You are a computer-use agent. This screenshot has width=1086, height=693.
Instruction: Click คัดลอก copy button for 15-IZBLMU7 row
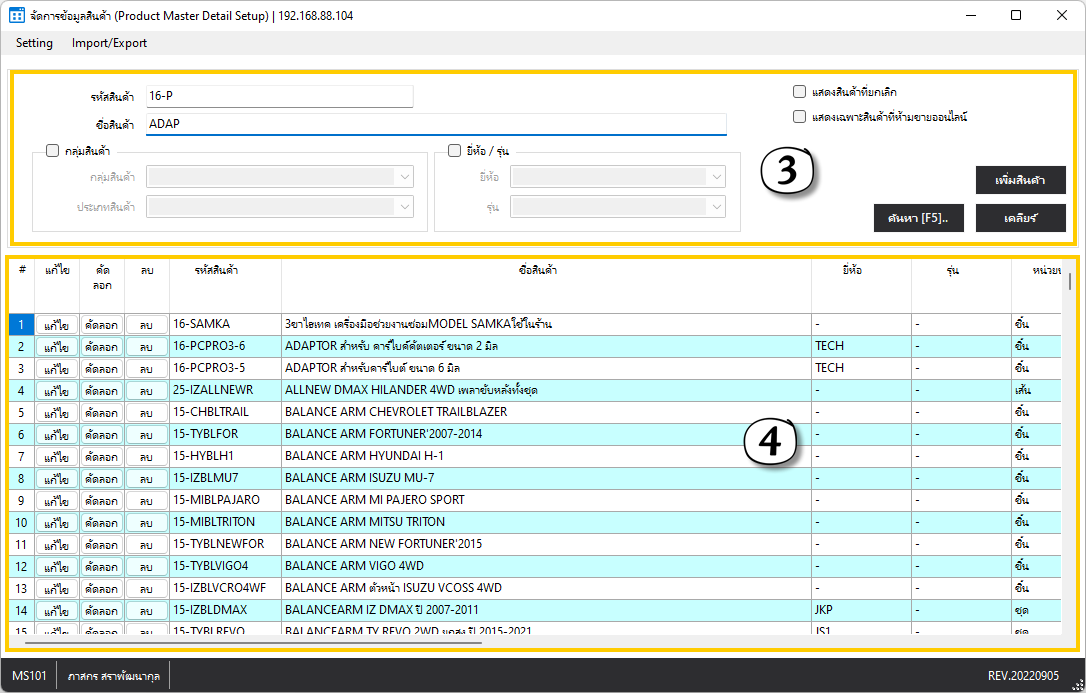tap(102, 479)
